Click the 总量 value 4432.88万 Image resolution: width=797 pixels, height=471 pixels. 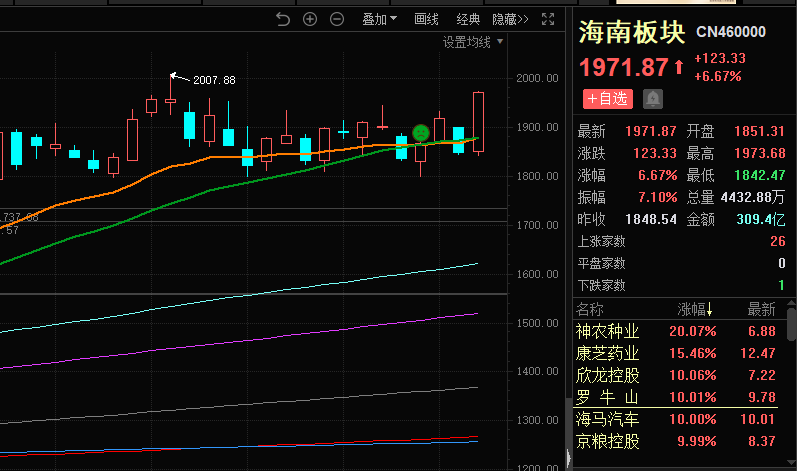point(753,197)
